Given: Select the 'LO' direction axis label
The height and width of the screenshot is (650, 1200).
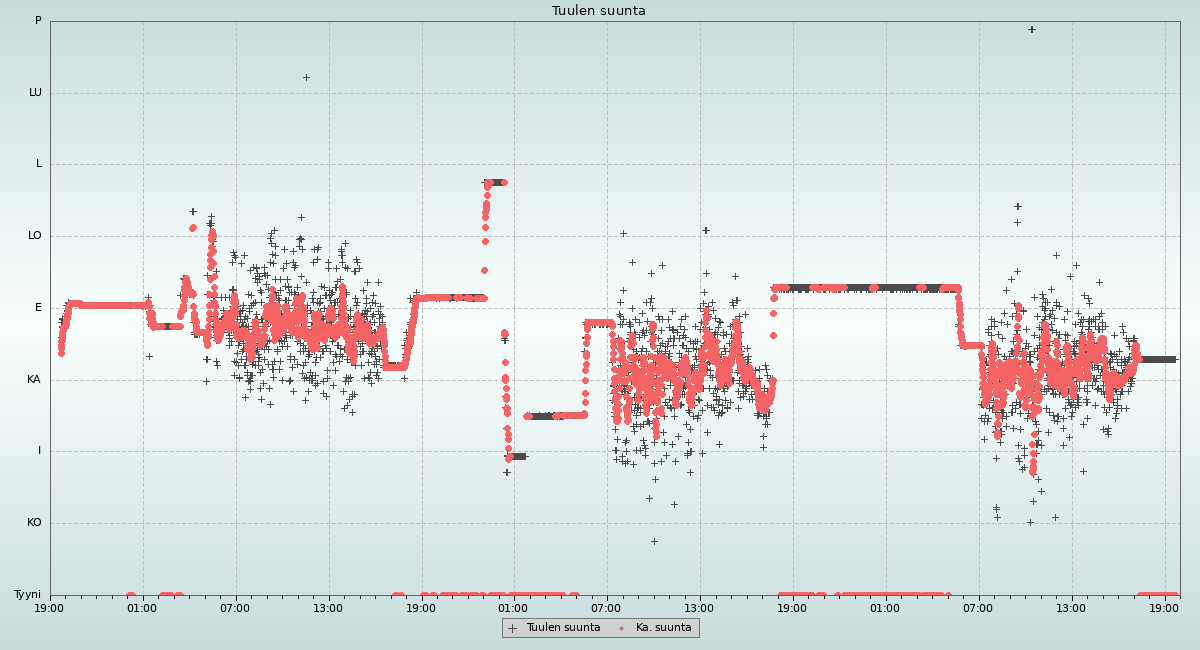Looking at the screenshot, I should [35, 236].
